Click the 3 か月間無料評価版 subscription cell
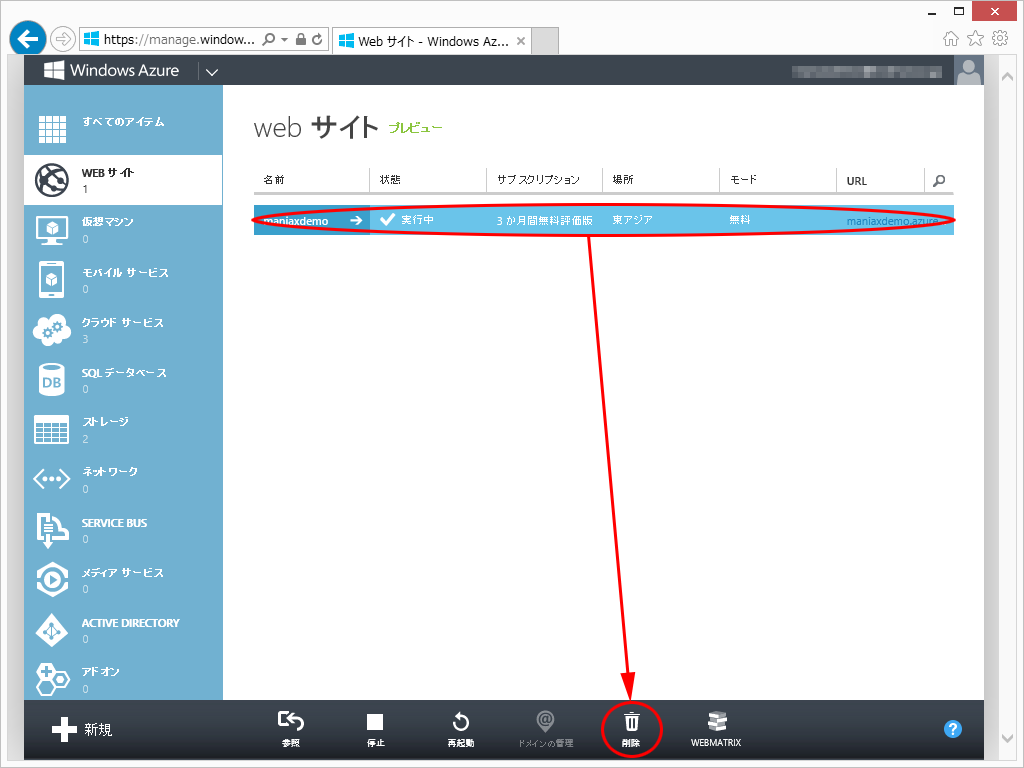The image size is (1024, 768). tap(545, 221)
